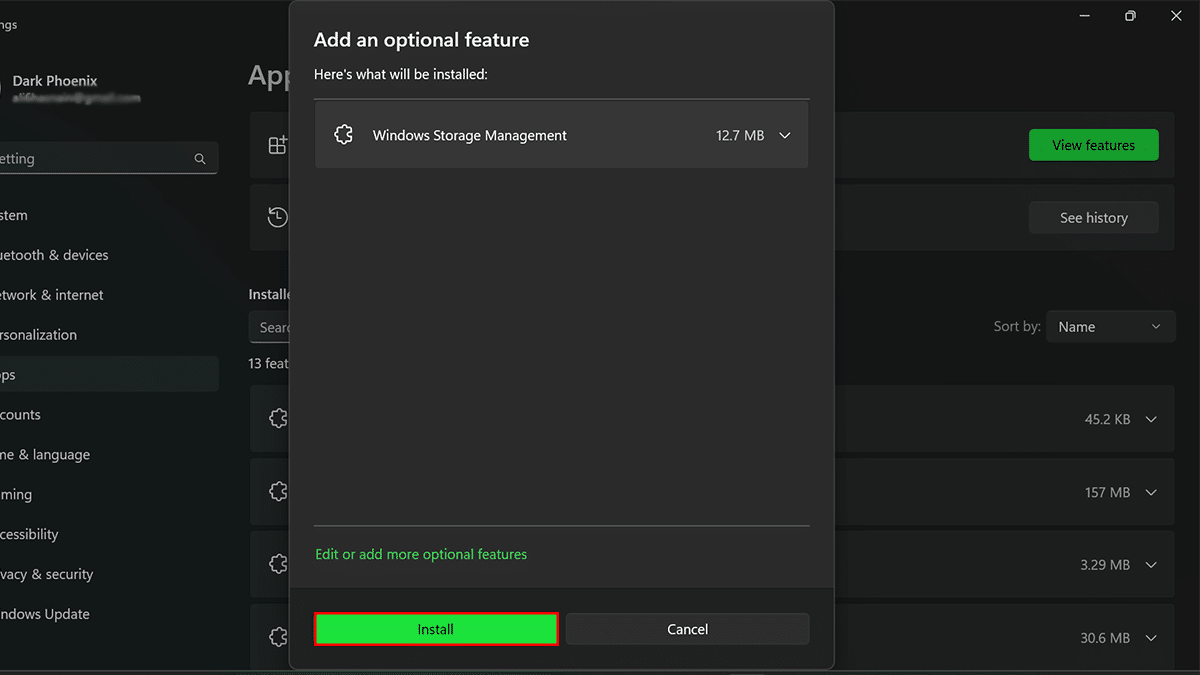The image size is (1200, 675).
Task: Click the feature icon in the 157 MB row
Action: click(278, 492)
